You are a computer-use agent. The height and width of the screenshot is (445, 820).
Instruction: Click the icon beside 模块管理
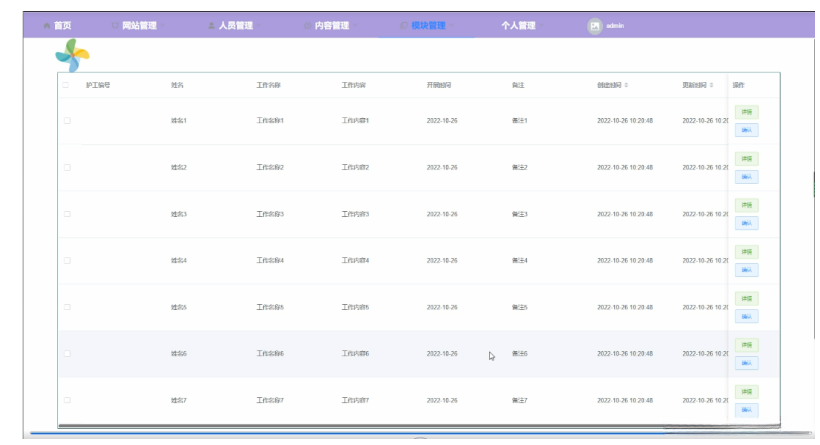pyautogui.click(x=404, y=26)
